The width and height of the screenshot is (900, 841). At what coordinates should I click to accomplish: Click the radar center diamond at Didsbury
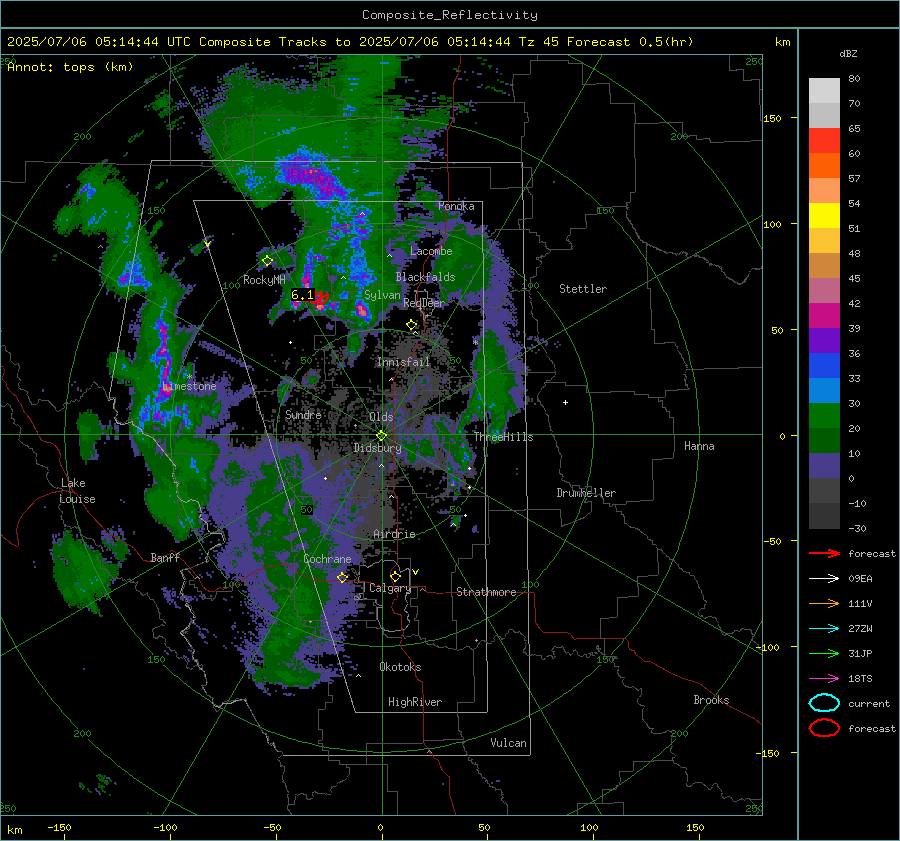pos(382,435)
